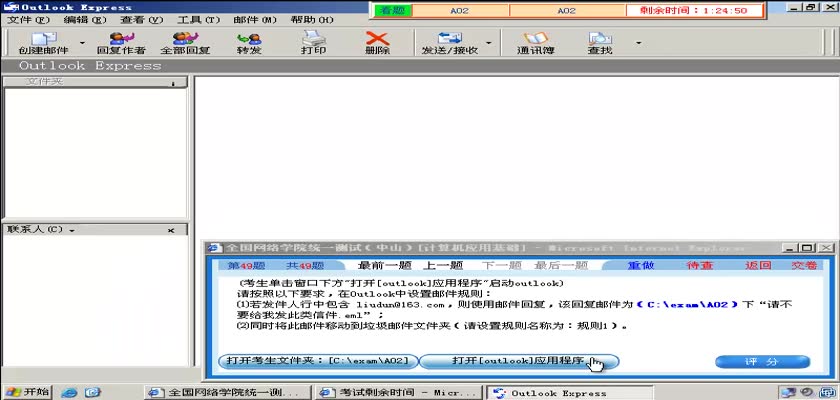This screenshot has width=840, height=400.
Task: Switch to 全国网络学院统一测 taskbar window
Action: point(228,393)
